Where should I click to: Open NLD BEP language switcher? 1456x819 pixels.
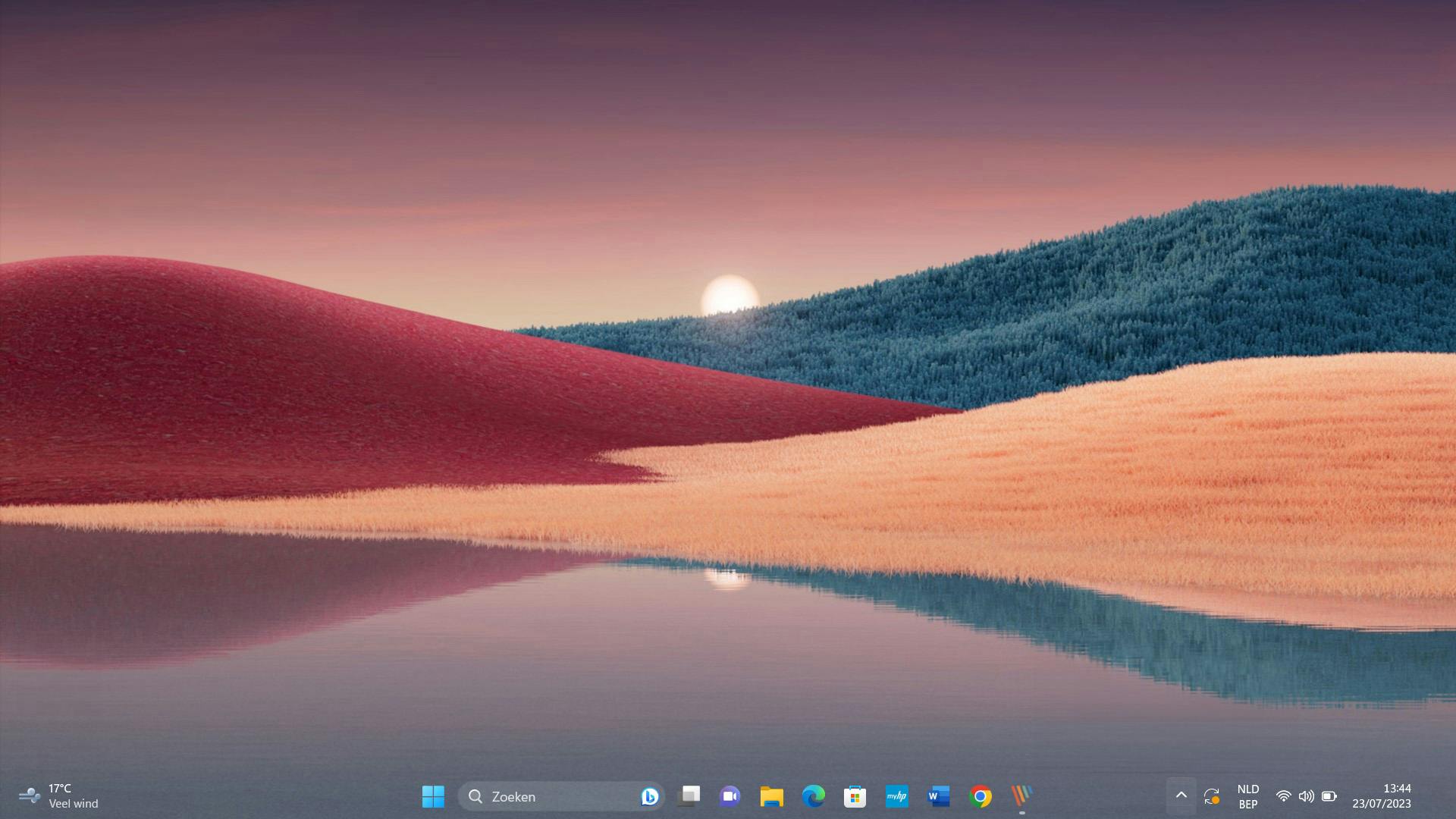click(x=1247, y=796)
